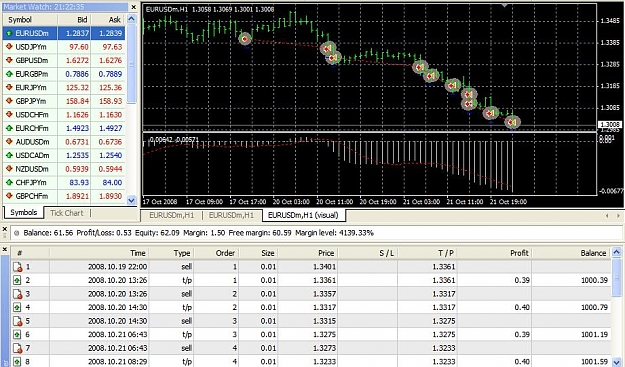Click the Balance column header
The image size is (625, 367).
571,253
